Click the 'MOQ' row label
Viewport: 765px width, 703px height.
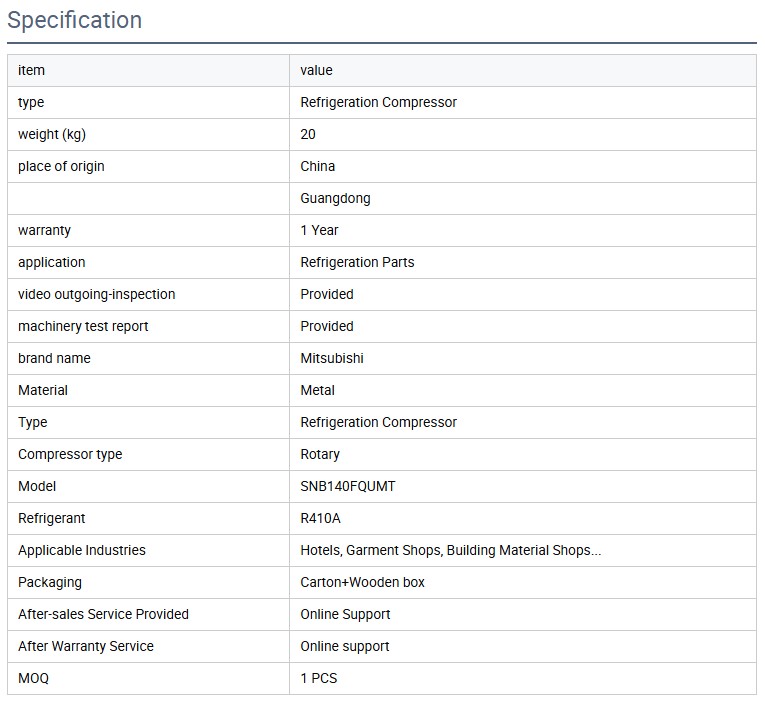[34, 679]
